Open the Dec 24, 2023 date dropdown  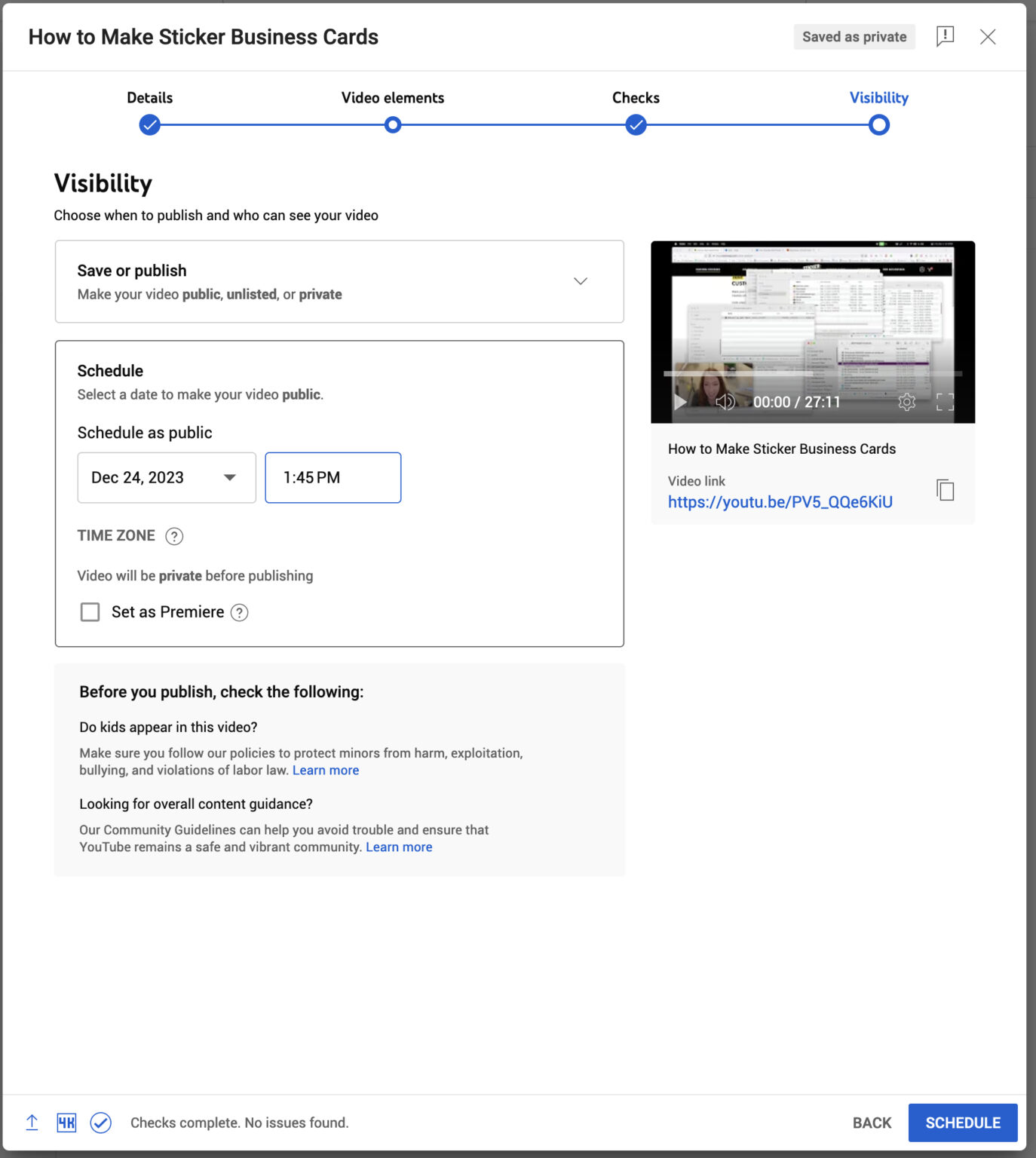(x=230, y=477)
